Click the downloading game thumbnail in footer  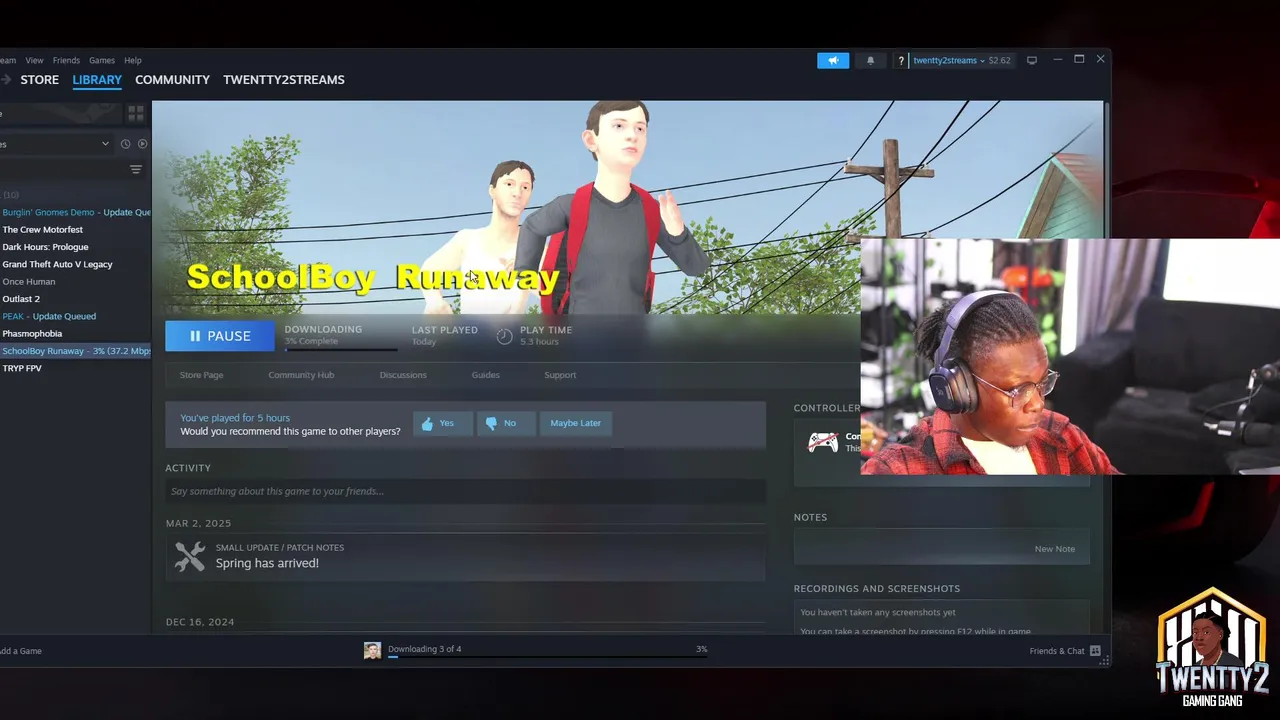click(372, 651)
